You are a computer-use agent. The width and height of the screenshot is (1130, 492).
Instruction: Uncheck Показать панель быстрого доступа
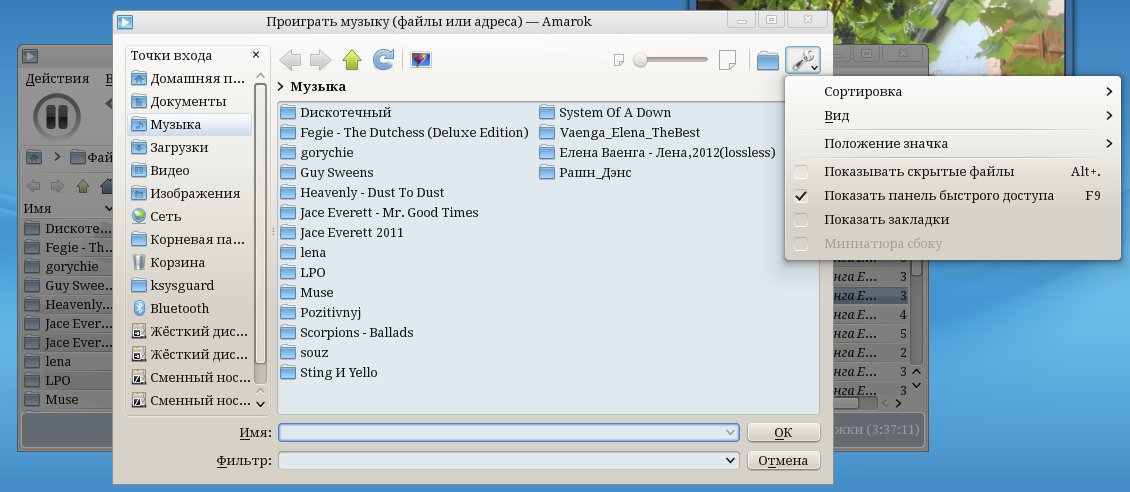[x=801, y=196]
